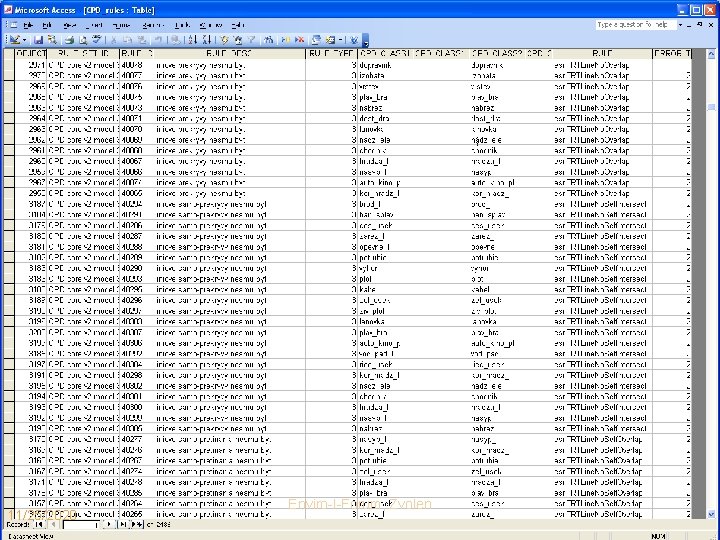Click the File Search toolbar icon
The width and height of the screenshot is (720, 540).
coord(52,40)
